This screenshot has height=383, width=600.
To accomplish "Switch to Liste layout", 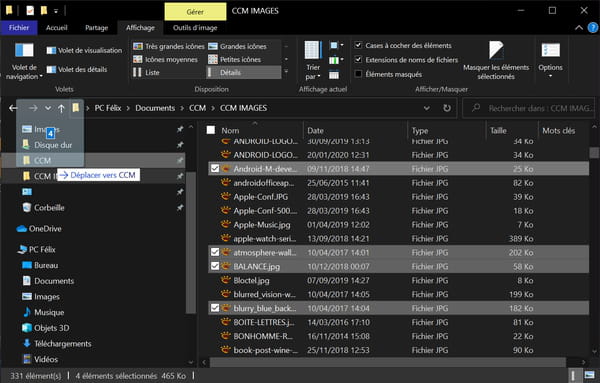I will click(146, 72).
